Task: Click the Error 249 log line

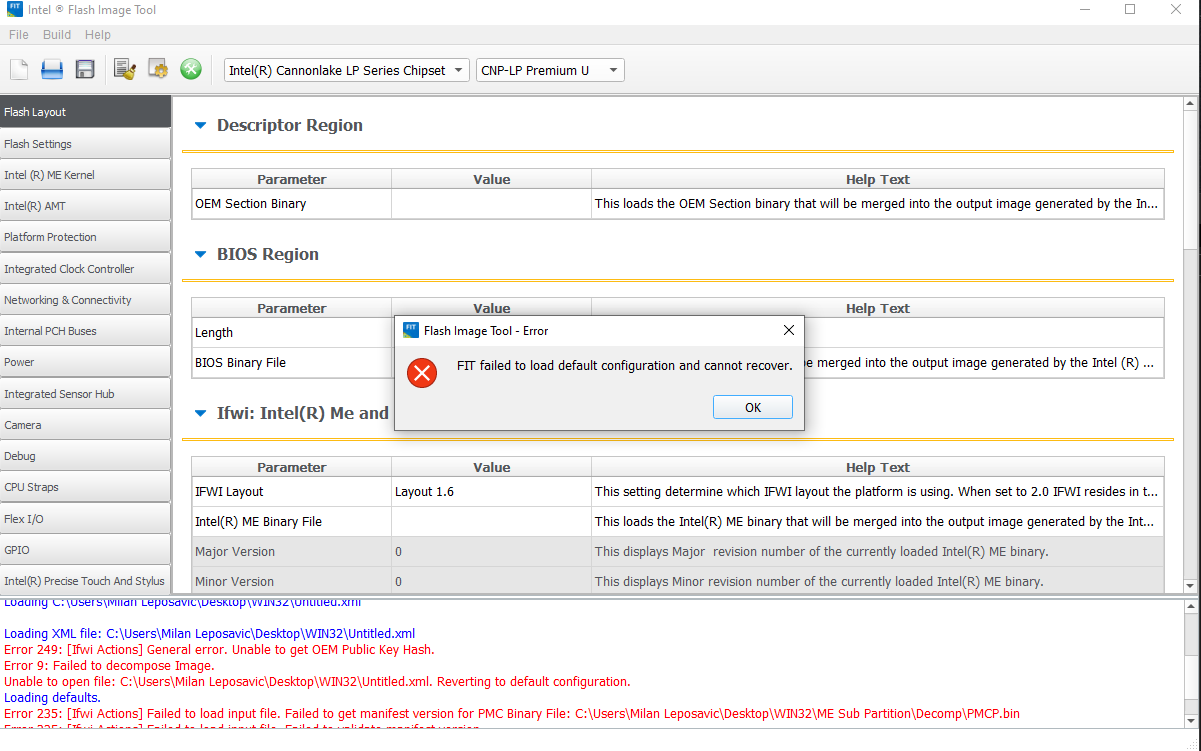Action: [x=219, y=649]
